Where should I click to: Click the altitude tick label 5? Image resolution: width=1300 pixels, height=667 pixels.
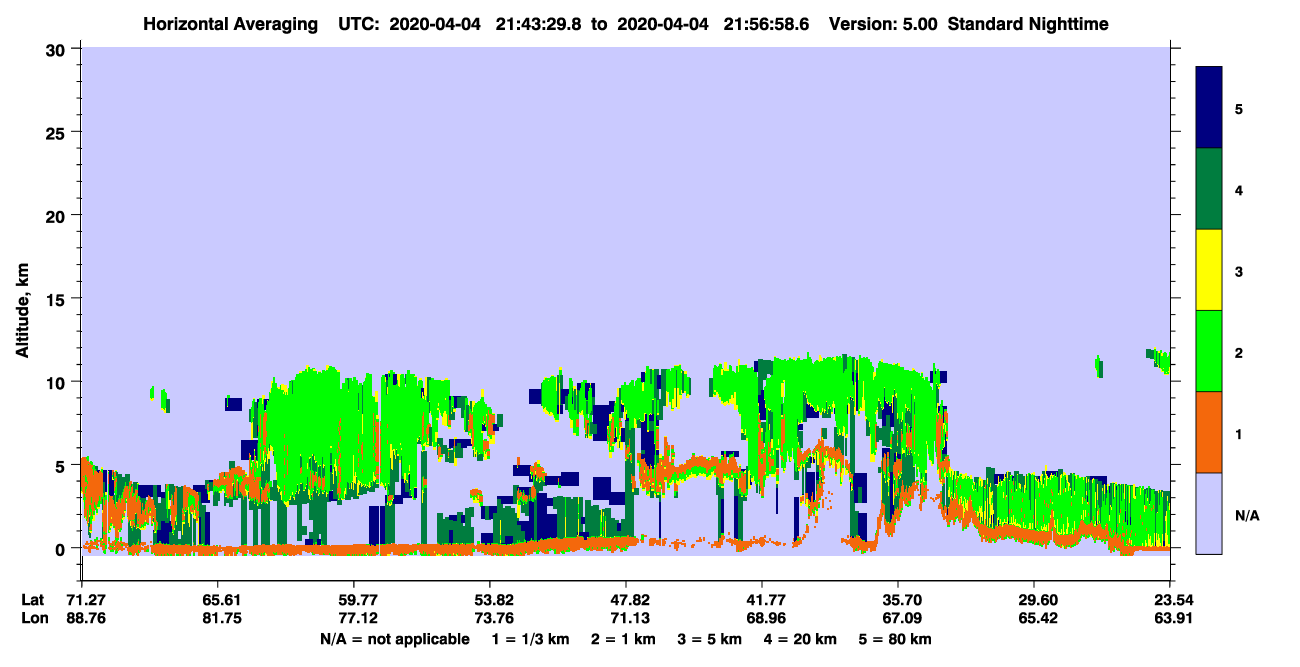tap(62, 466)
